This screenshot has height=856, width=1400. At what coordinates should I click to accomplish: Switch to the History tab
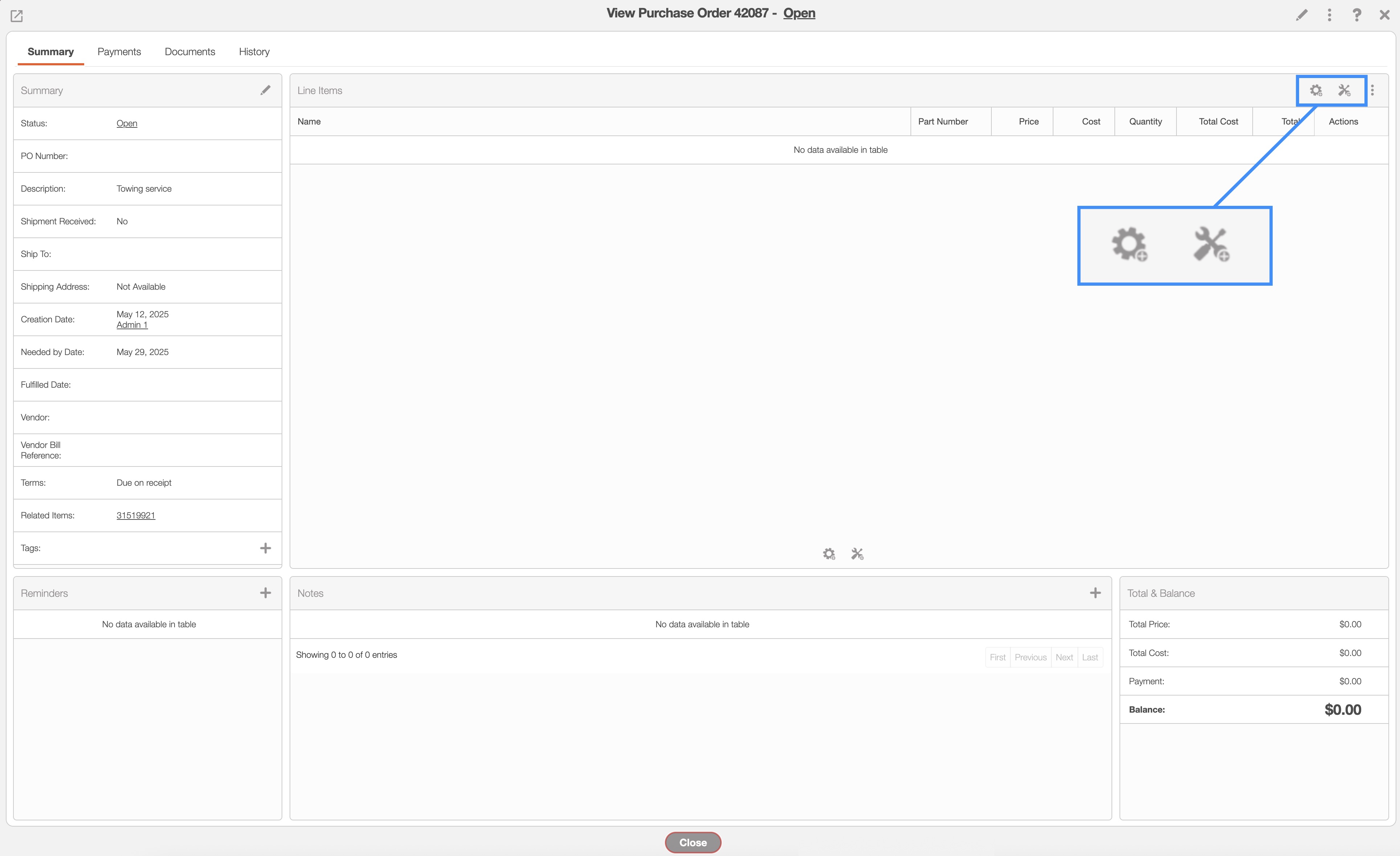pyautogui.click(x=254, y=52)
